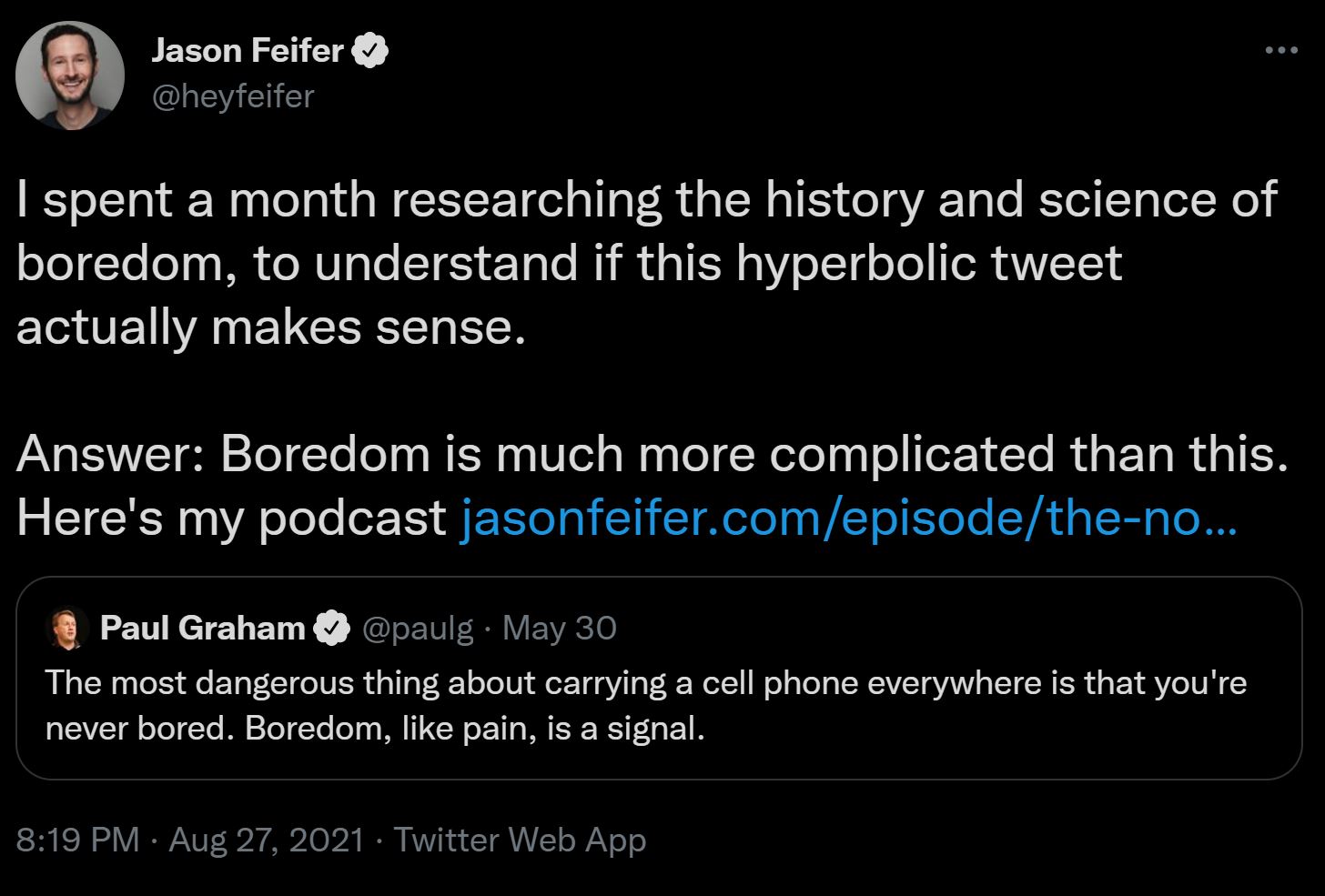Click the May 30 quoted tweet date
The width and height of the screenshot is (1325, 896).
point(560,629)
